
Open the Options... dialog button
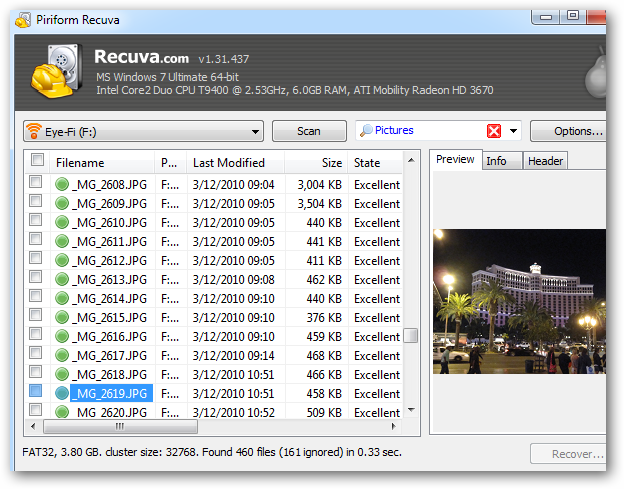[570, 131]
